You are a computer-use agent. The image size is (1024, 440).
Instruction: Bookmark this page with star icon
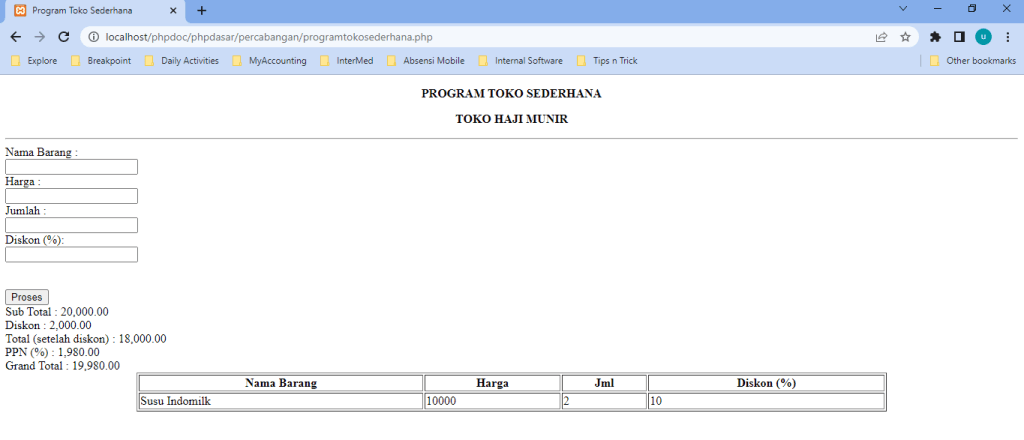click(x=905, y=37)
